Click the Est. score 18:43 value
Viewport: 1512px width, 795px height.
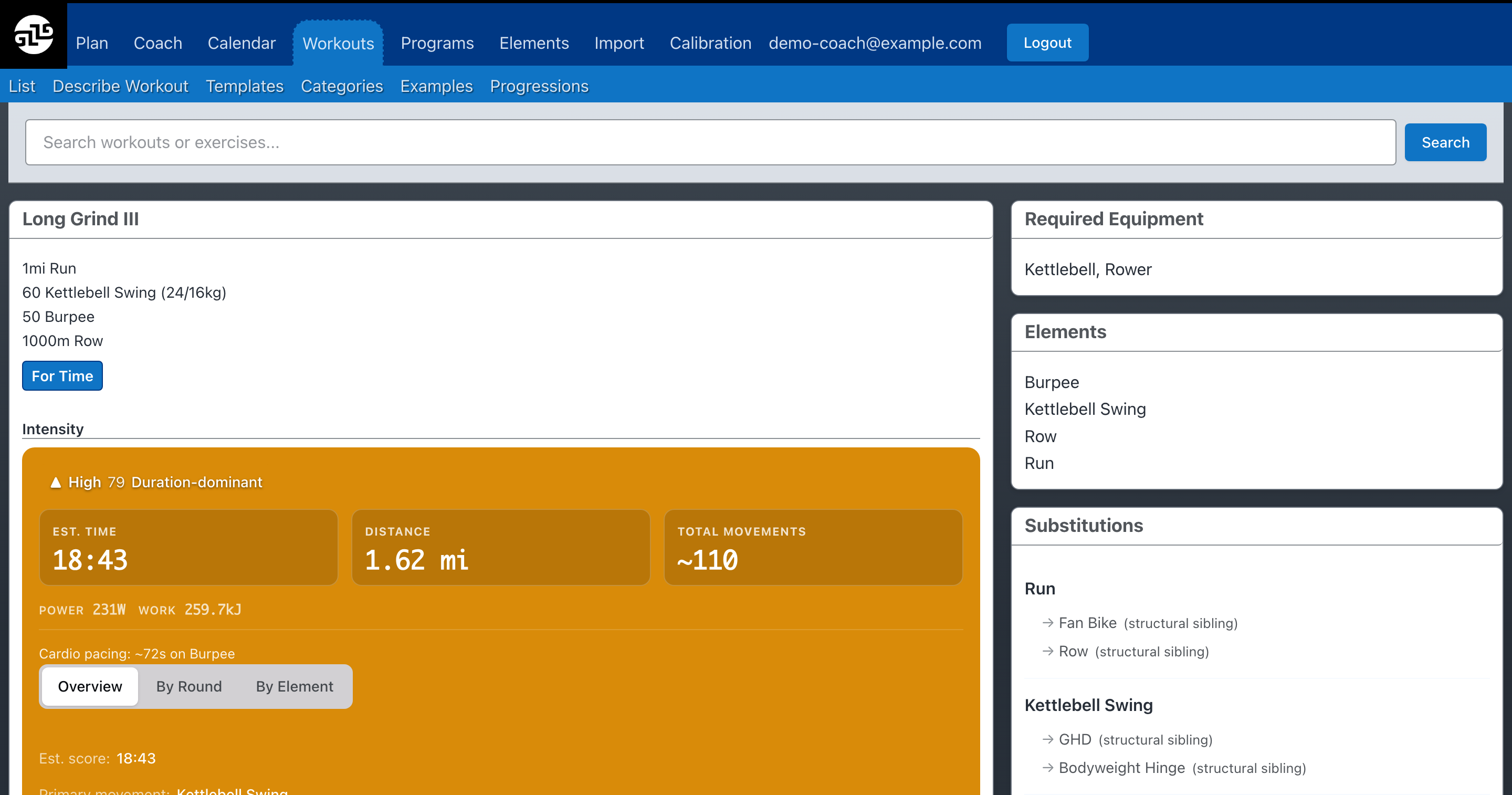(136, 758)
